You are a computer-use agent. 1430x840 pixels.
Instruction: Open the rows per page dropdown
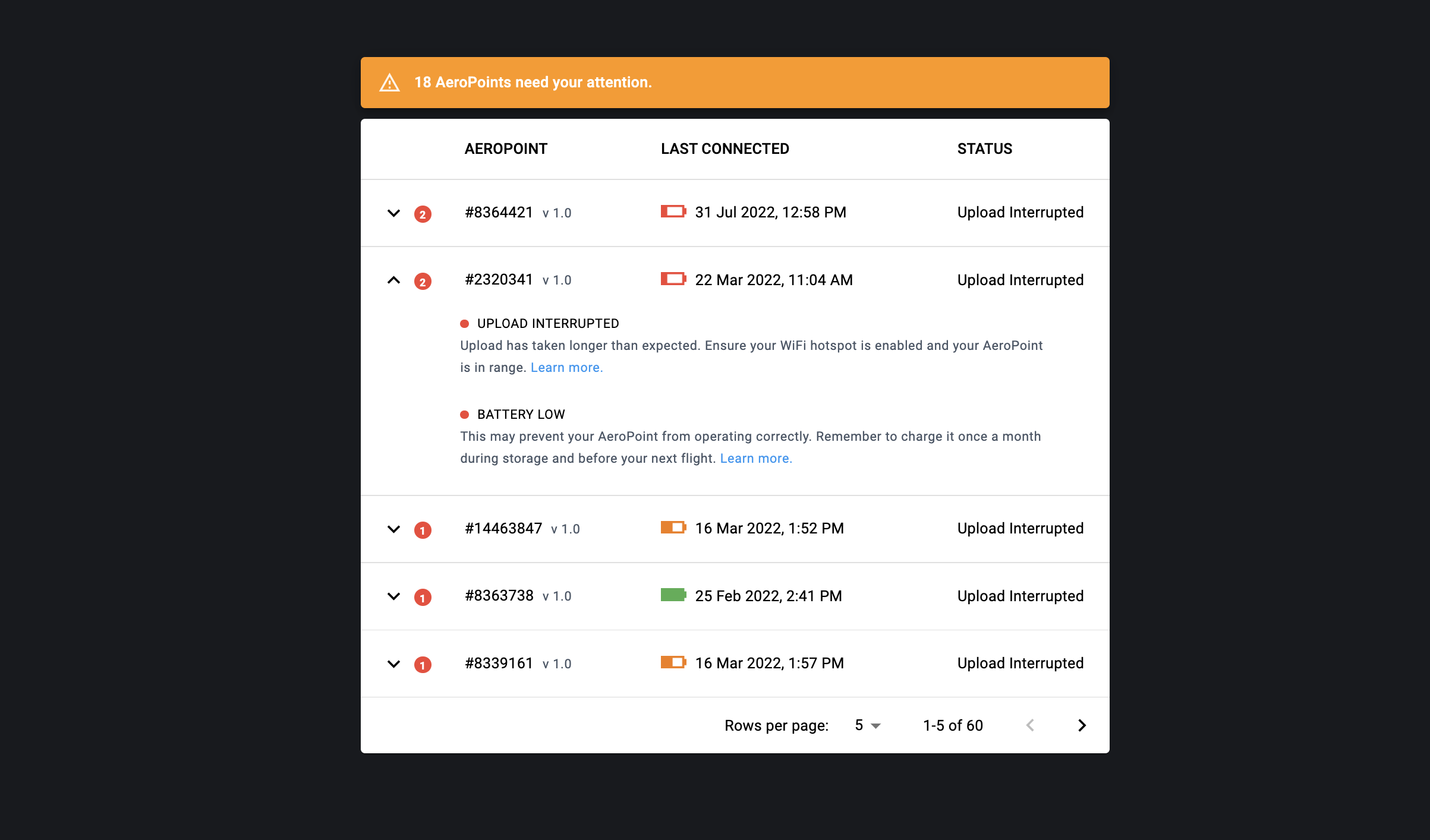pos(868,725)
